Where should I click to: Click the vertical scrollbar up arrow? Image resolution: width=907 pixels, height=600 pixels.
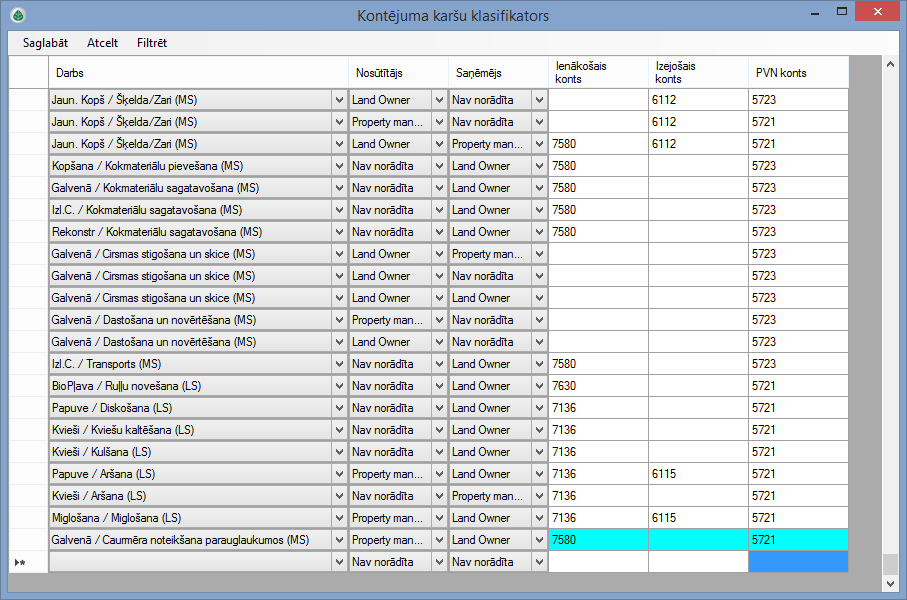tap(890, 64)
